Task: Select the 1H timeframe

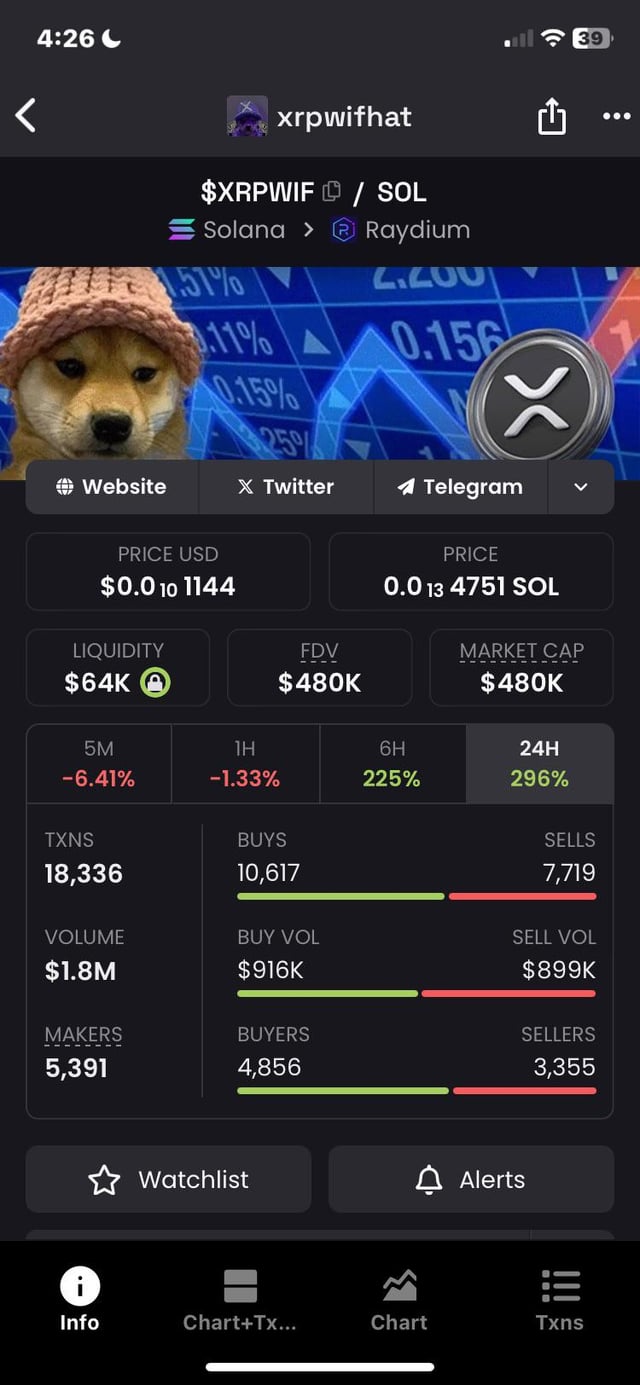Action: [x=245, y=764]
